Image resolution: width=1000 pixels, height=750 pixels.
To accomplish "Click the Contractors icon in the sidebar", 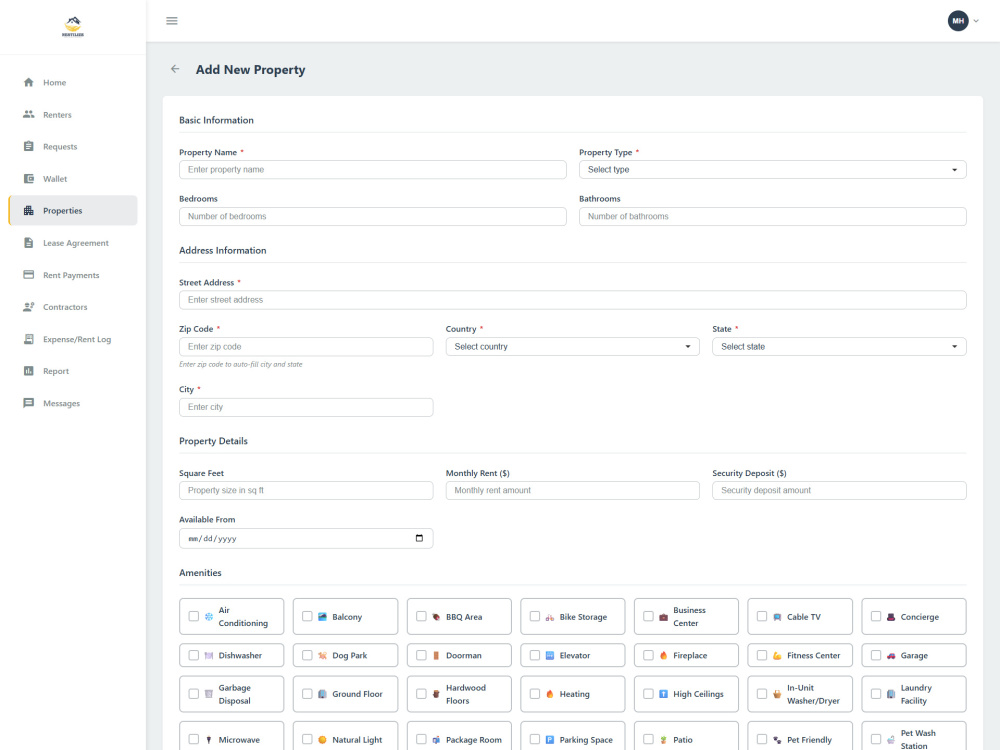I will pyautogui.click(x=29, y=307).
